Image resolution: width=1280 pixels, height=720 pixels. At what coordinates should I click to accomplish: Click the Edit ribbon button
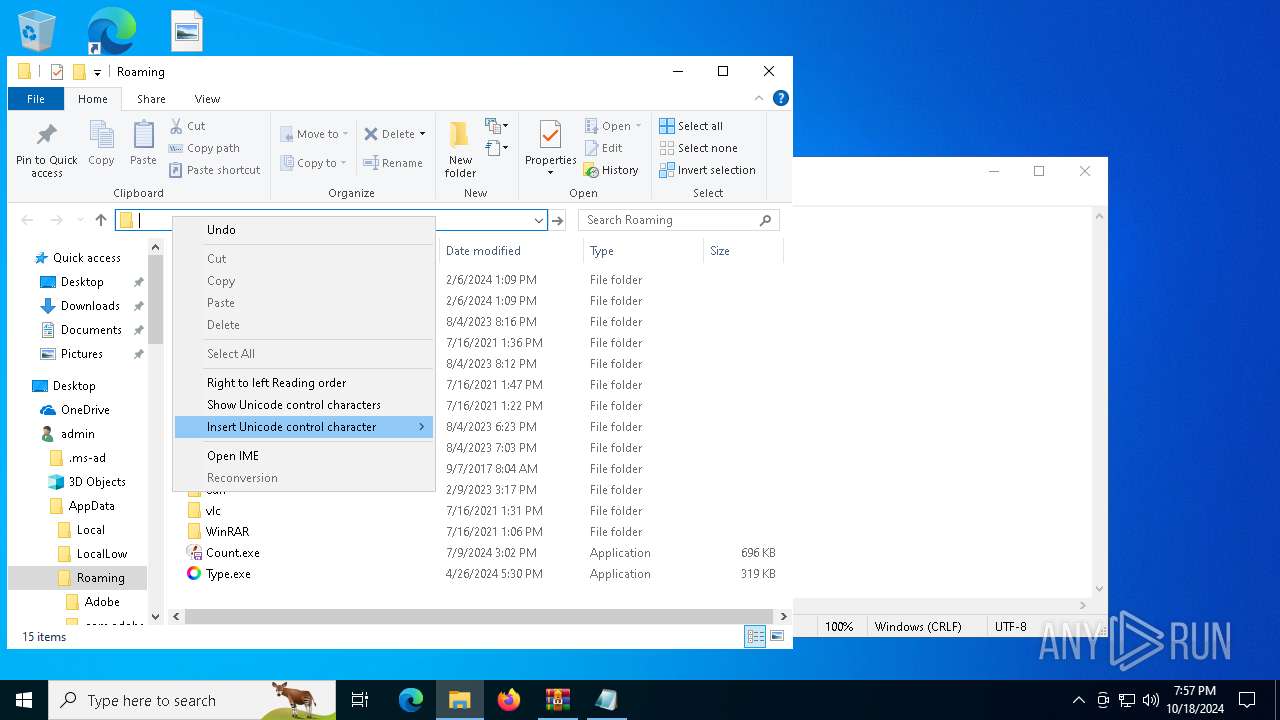point(604,148)
